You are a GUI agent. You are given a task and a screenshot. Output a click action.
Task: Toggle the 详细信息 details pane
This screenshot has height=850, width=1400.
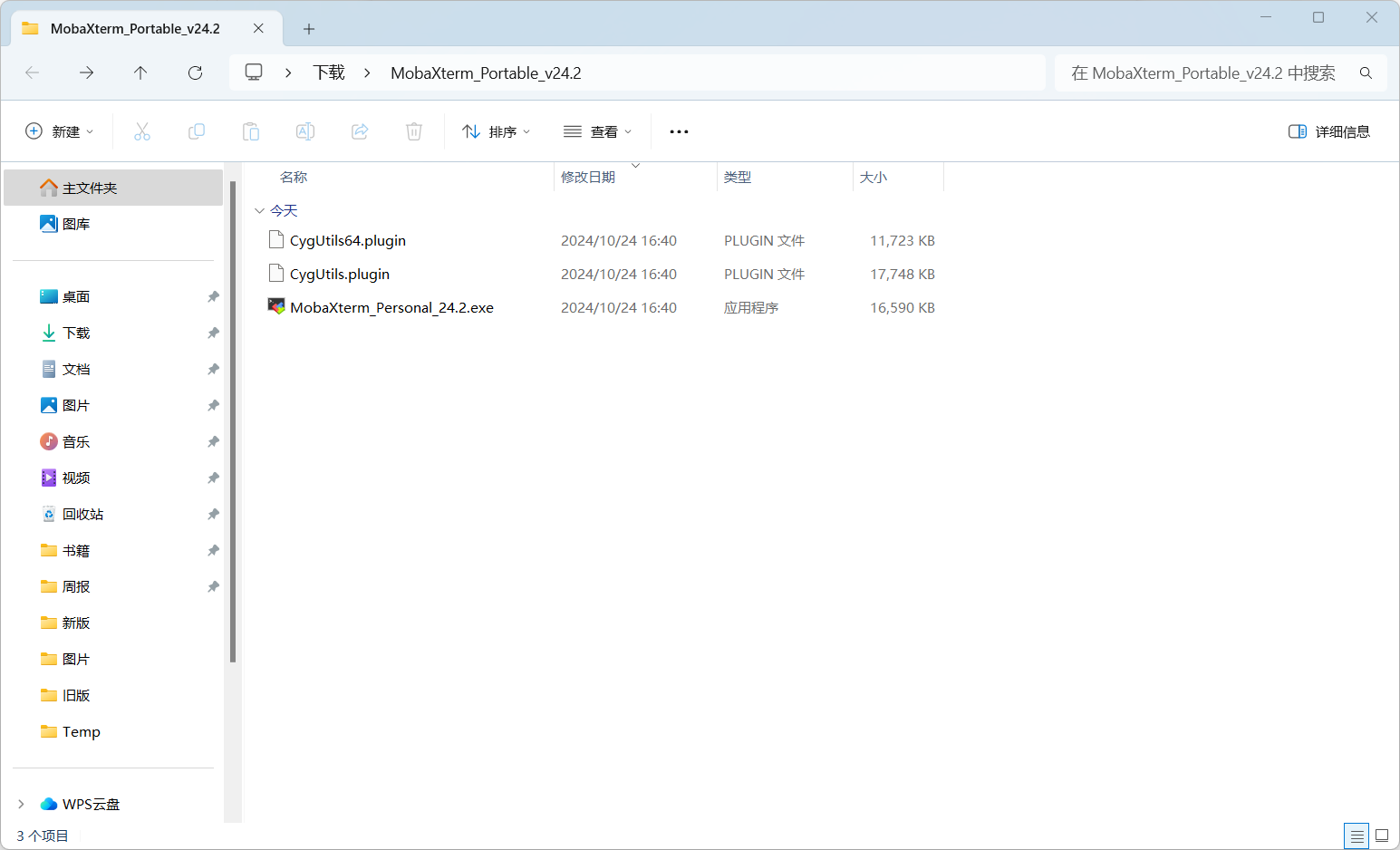click(1329, 131)
